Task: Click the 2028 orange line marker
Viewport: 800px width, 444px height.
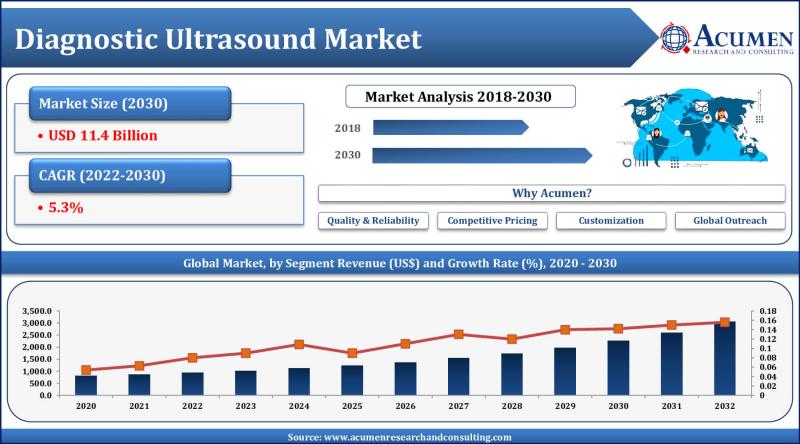Action: click(512, 339)
